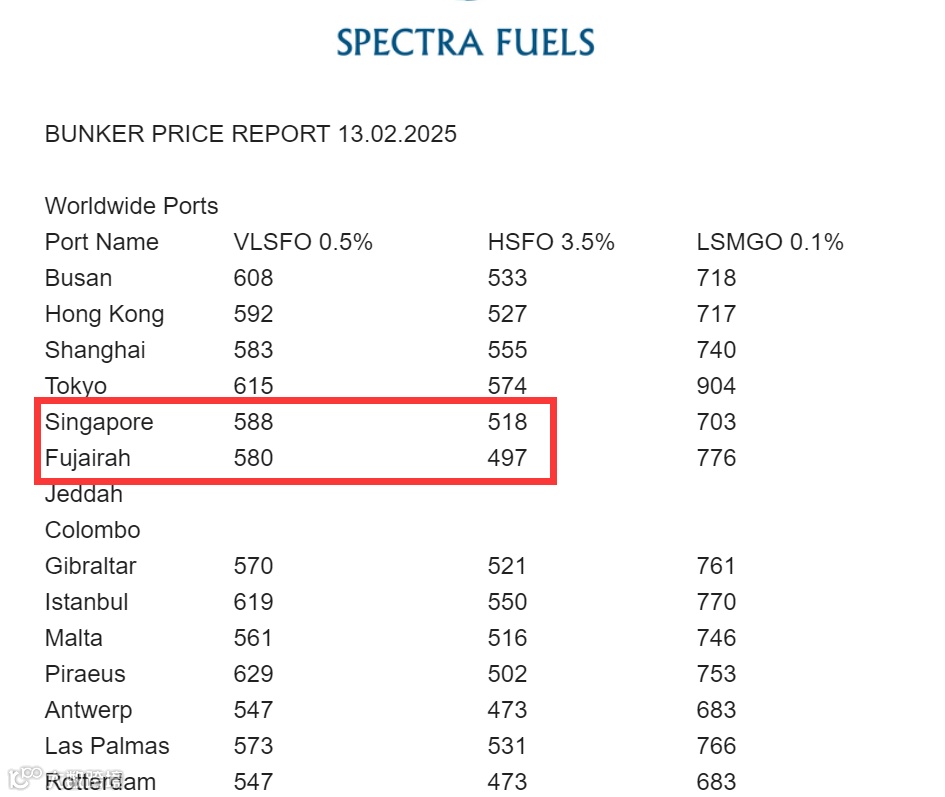This screenshot has height=797, width=945.
Task: Click the VLSFO 0.5% column header
Action: (303, 242)
